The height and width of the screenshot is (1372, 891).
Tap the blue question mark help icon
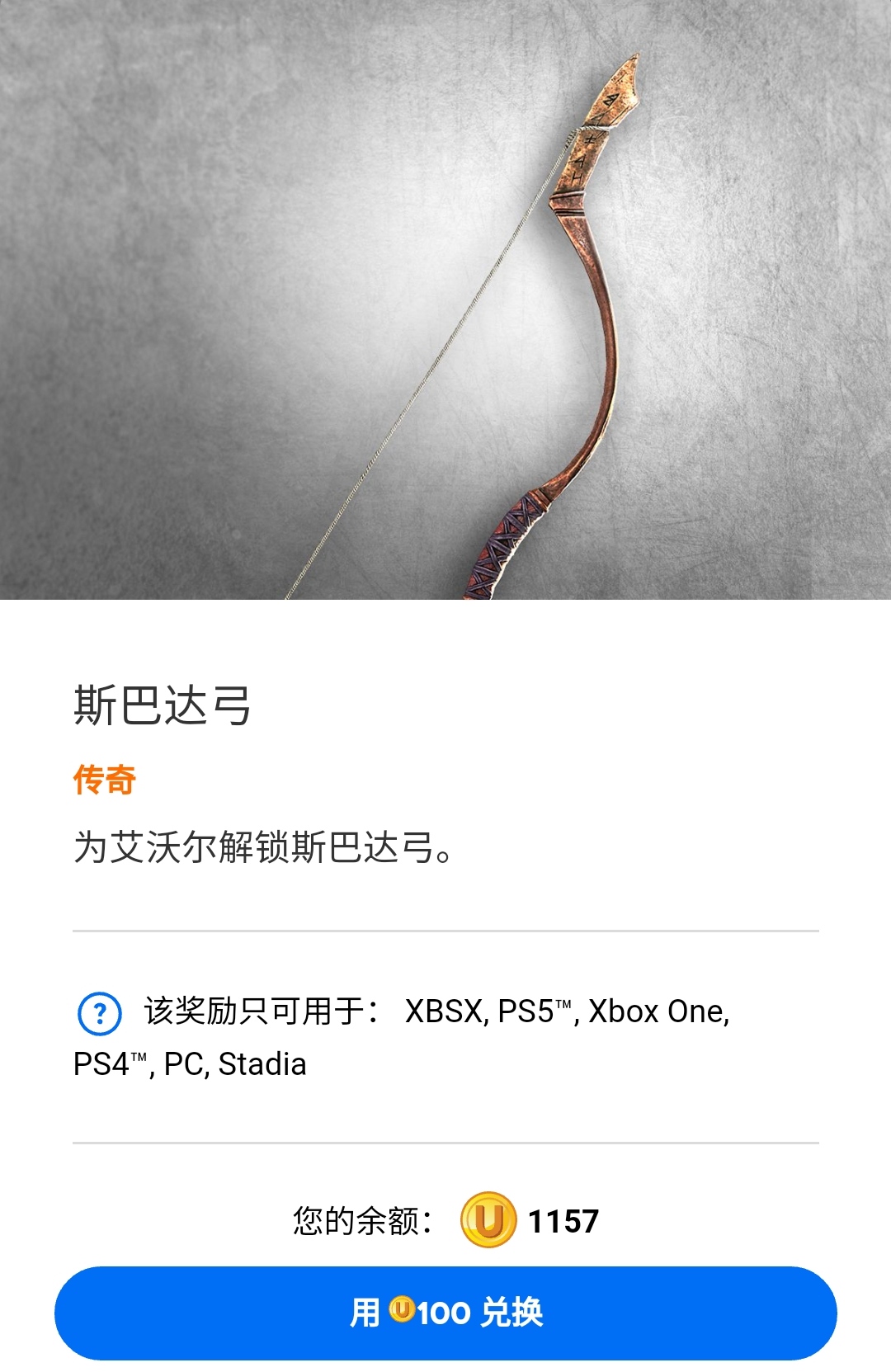(99, 1013)
